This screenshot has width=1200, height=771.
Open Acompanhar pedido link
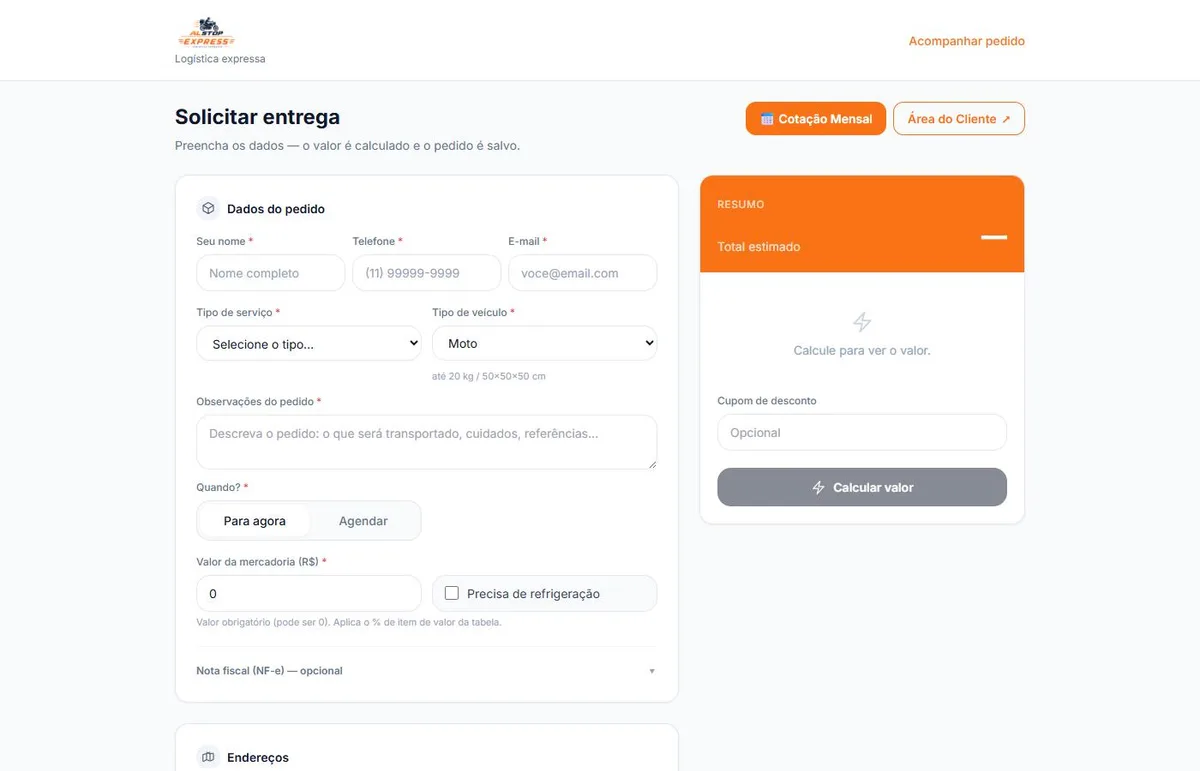[x=966, y=41]
